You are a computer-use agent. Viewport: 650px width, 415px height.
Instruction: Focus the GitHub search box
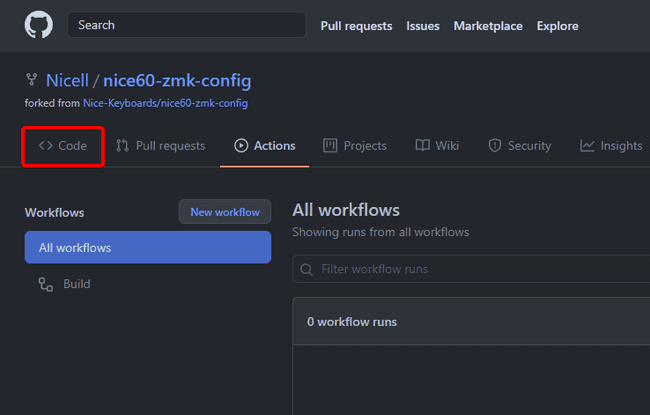186,25
